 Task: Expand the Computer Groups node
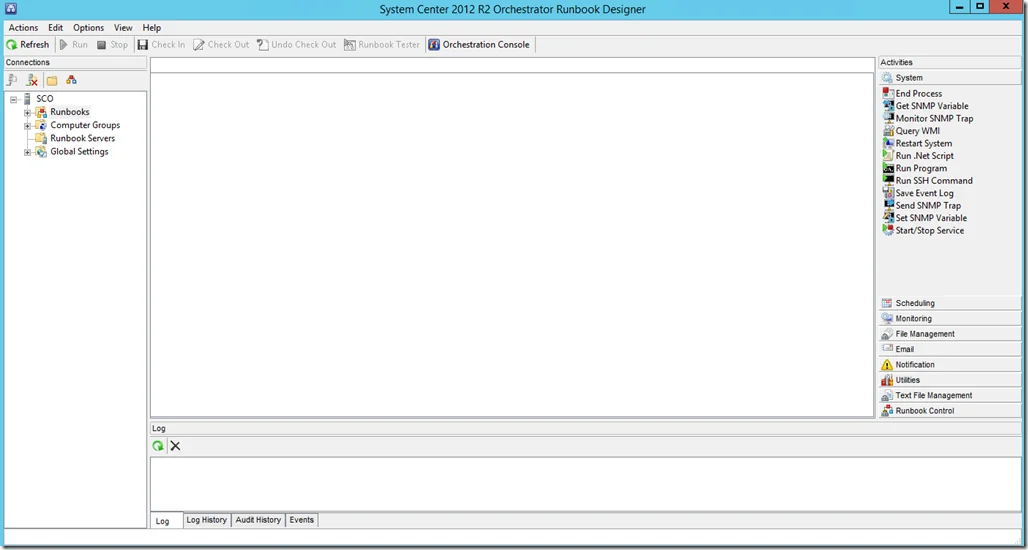point(28,125)
